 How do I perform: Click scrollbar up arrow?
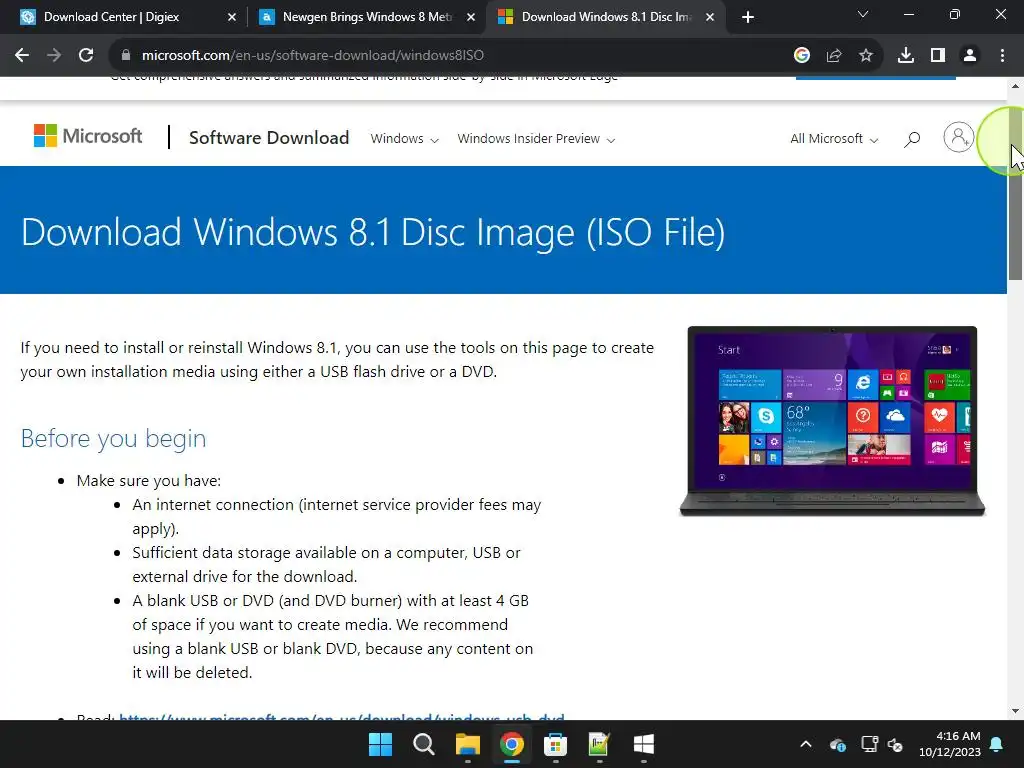(x=1016, y=86)
